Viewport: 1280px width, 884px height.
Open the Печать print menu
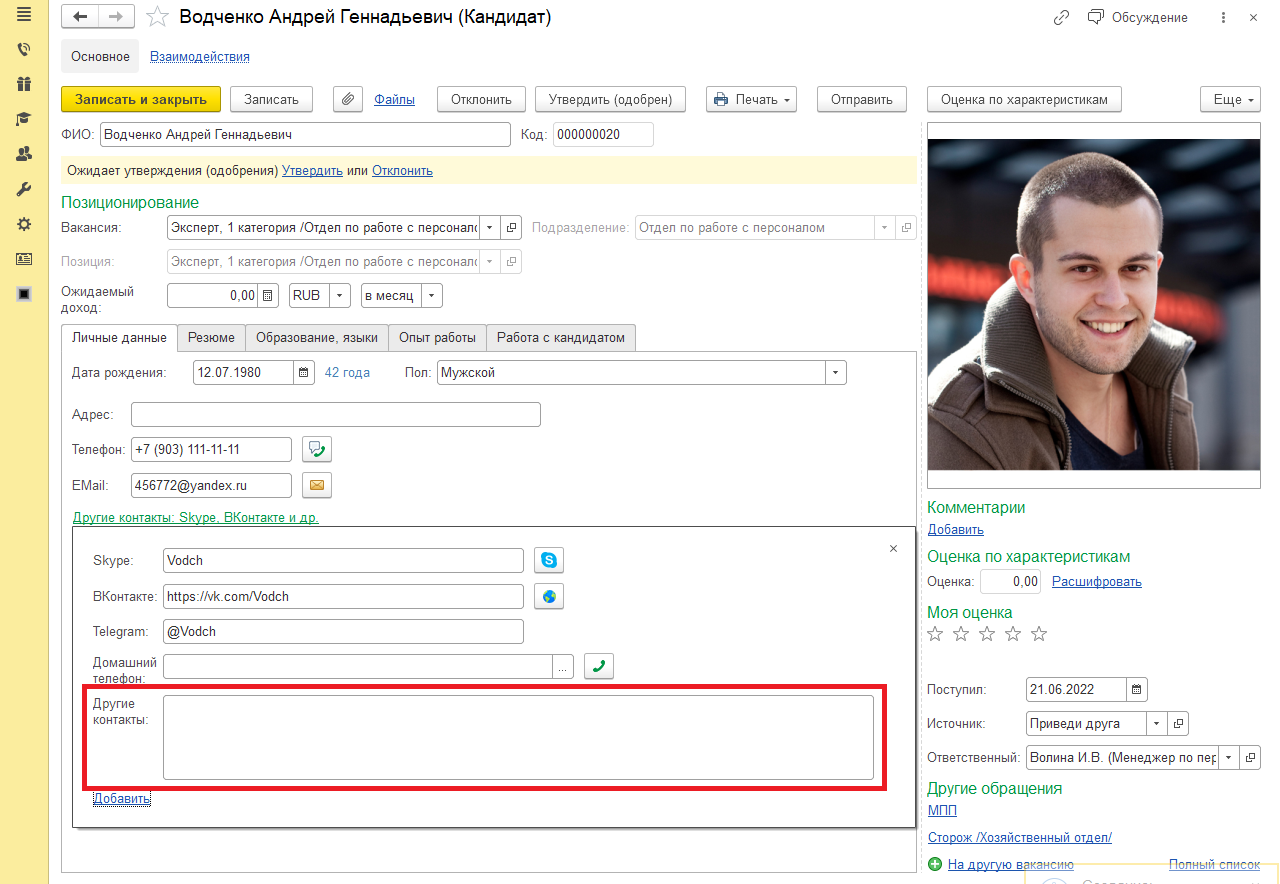coord(751,99)
